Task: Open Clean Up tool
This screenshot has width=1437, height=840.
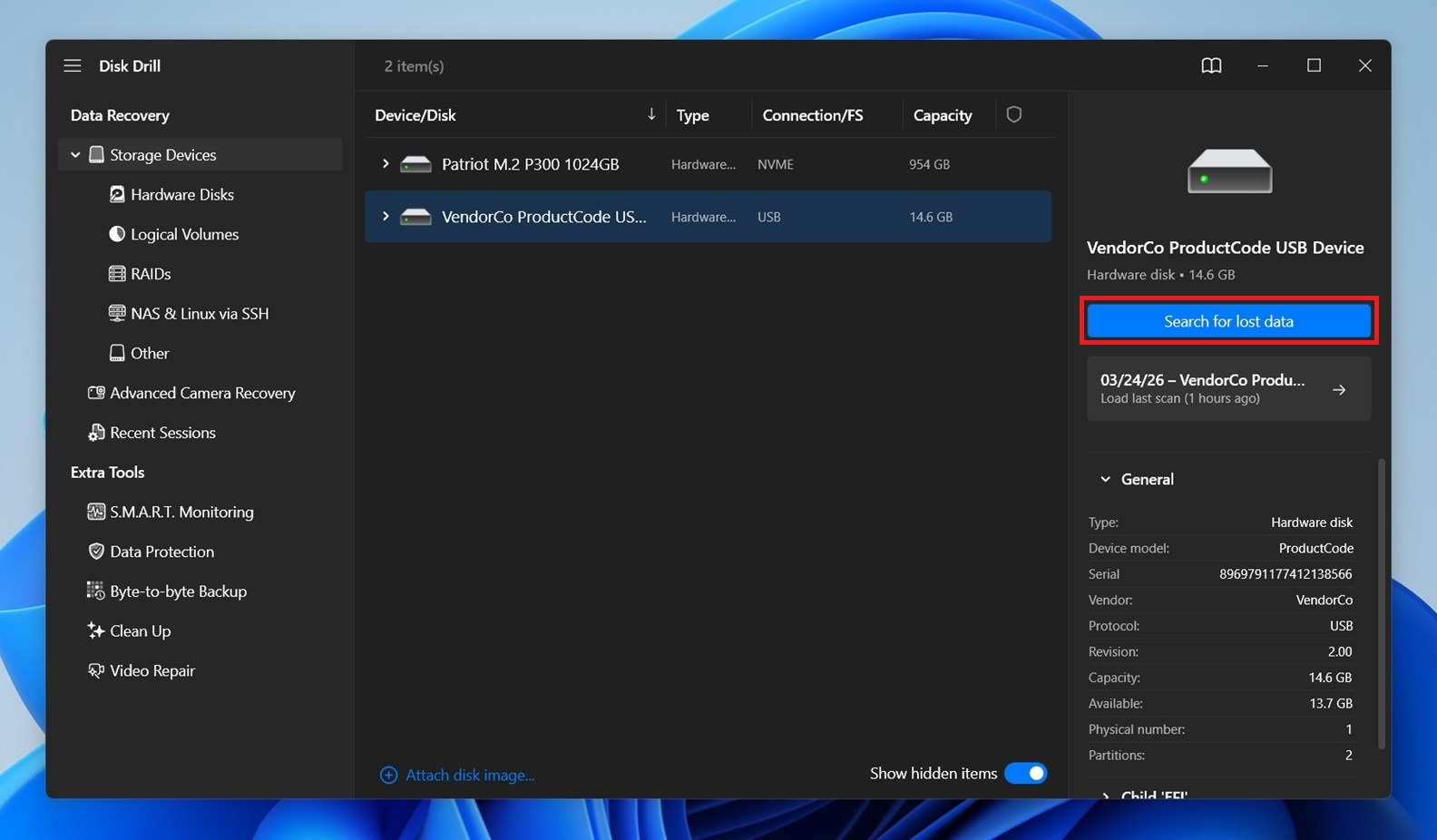Action: click(x=140, y=630)
